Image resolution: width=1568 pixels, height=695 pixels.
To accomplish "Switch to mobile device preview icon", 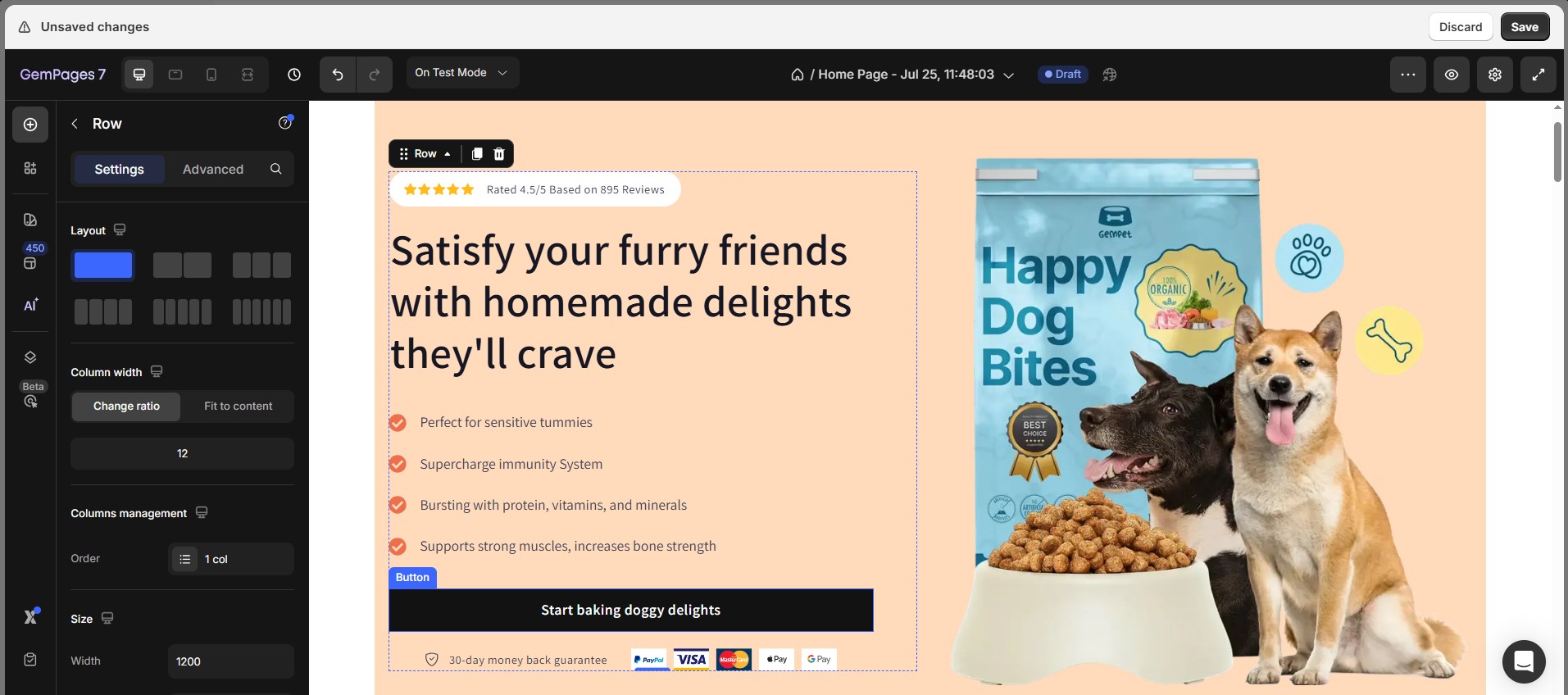I will [x=211, y=75].
